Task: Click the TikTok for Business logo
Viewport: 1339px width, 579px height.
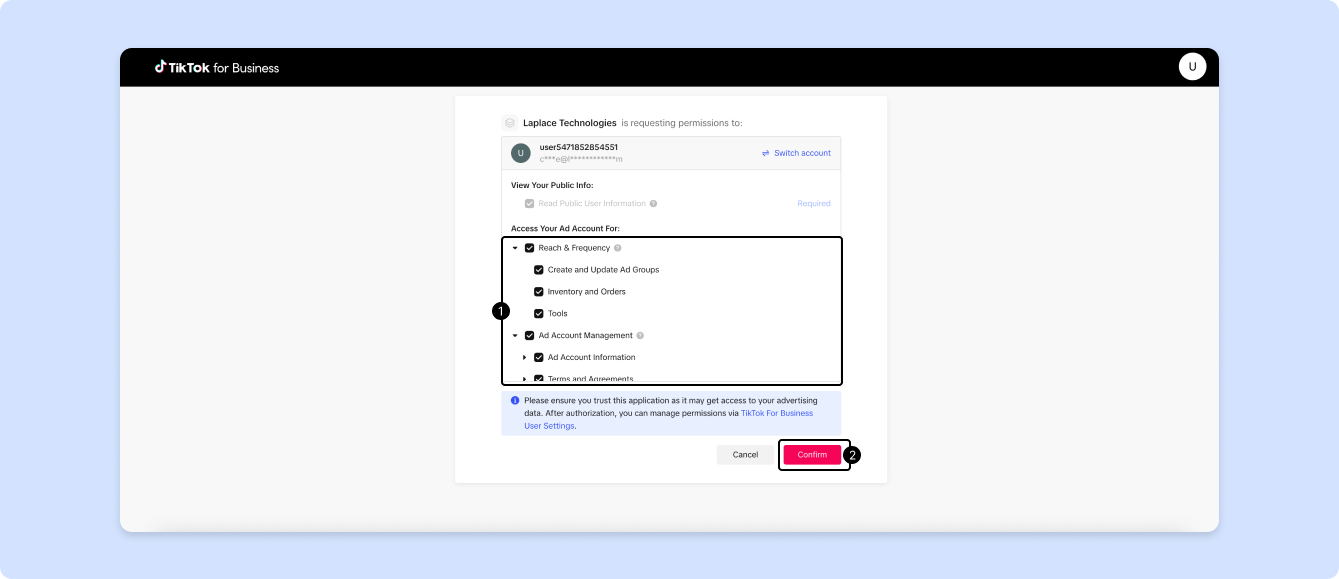Action: (x=216, y=68)
